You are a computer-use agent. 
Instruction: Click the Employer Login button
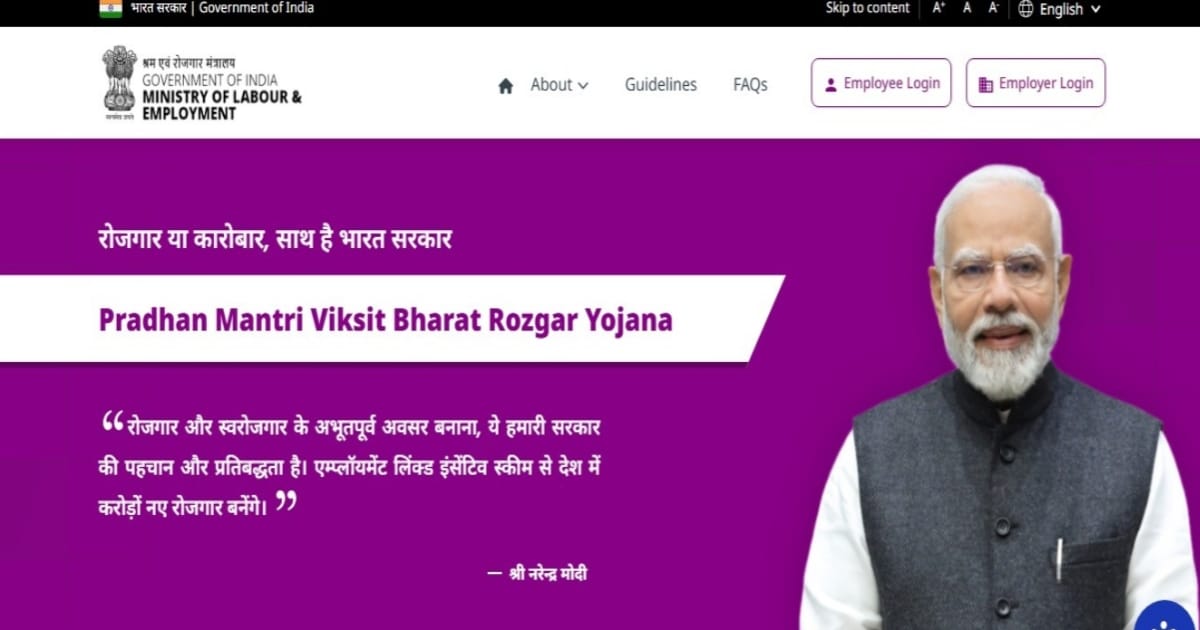pos(1036,82)
